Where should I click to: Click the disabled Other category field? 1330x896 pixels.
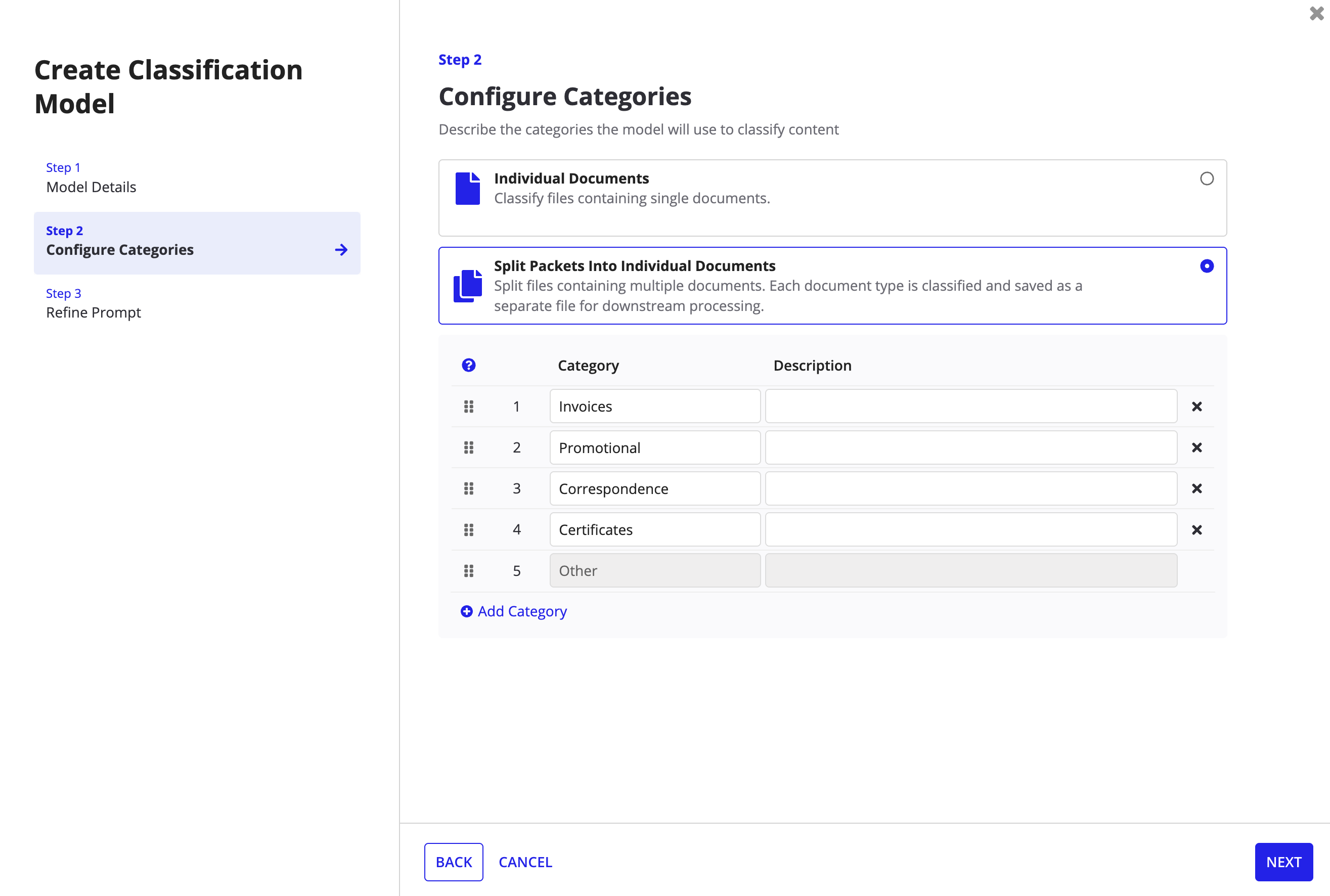pos(655,570)
